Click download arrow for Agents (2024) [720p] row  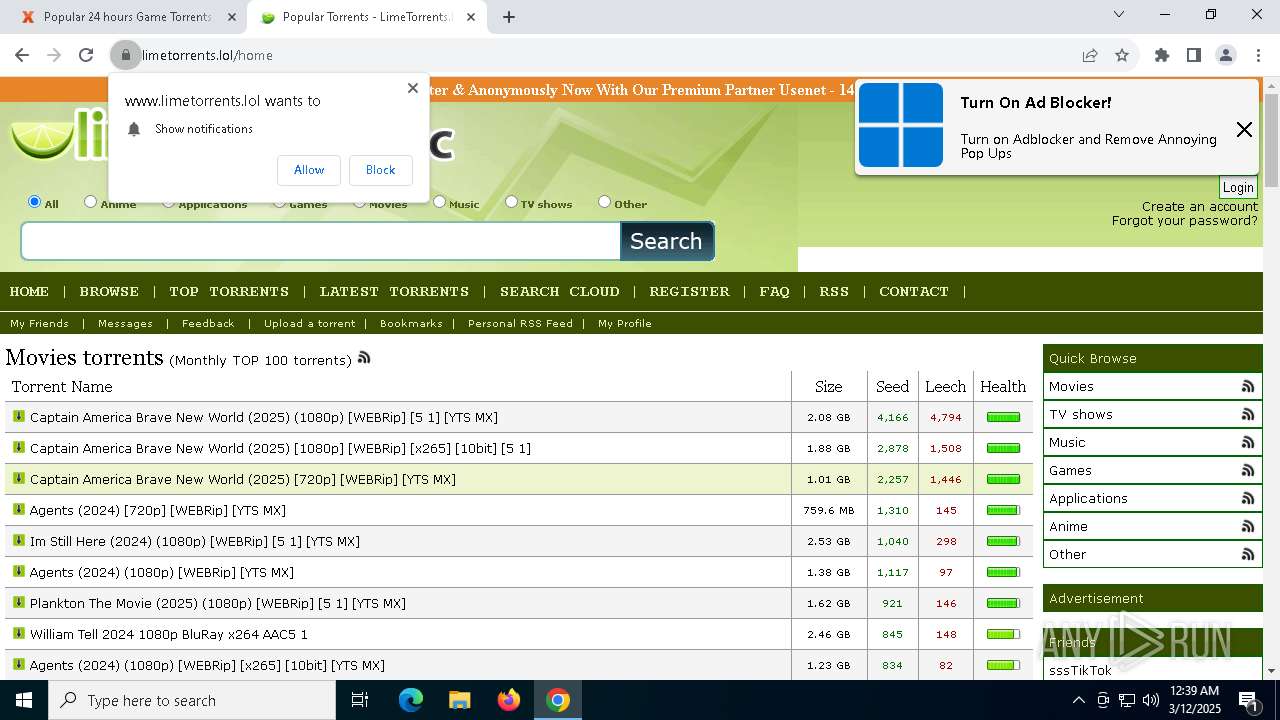click(18, 509)
